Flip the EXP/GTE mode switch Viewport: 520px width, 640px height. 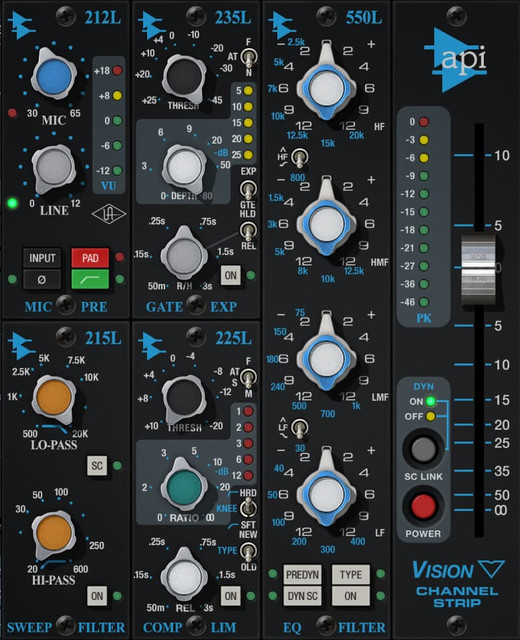tap(248, 189)
